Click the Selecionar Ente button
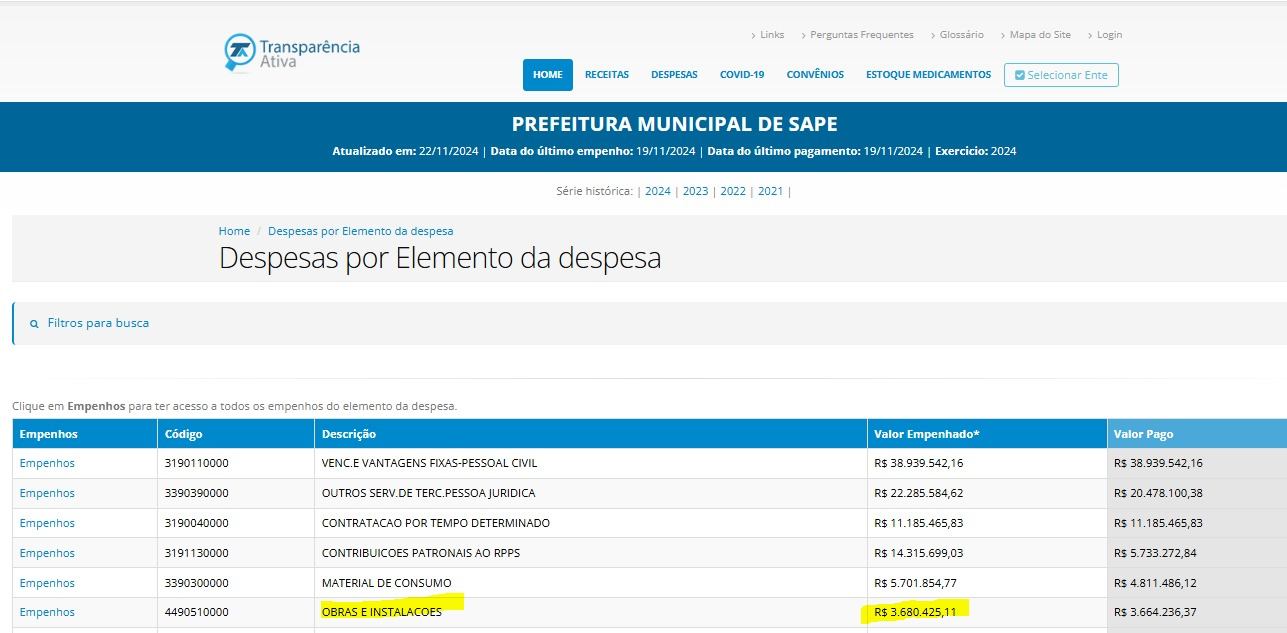1287x633 pixels. (1061, 75)
